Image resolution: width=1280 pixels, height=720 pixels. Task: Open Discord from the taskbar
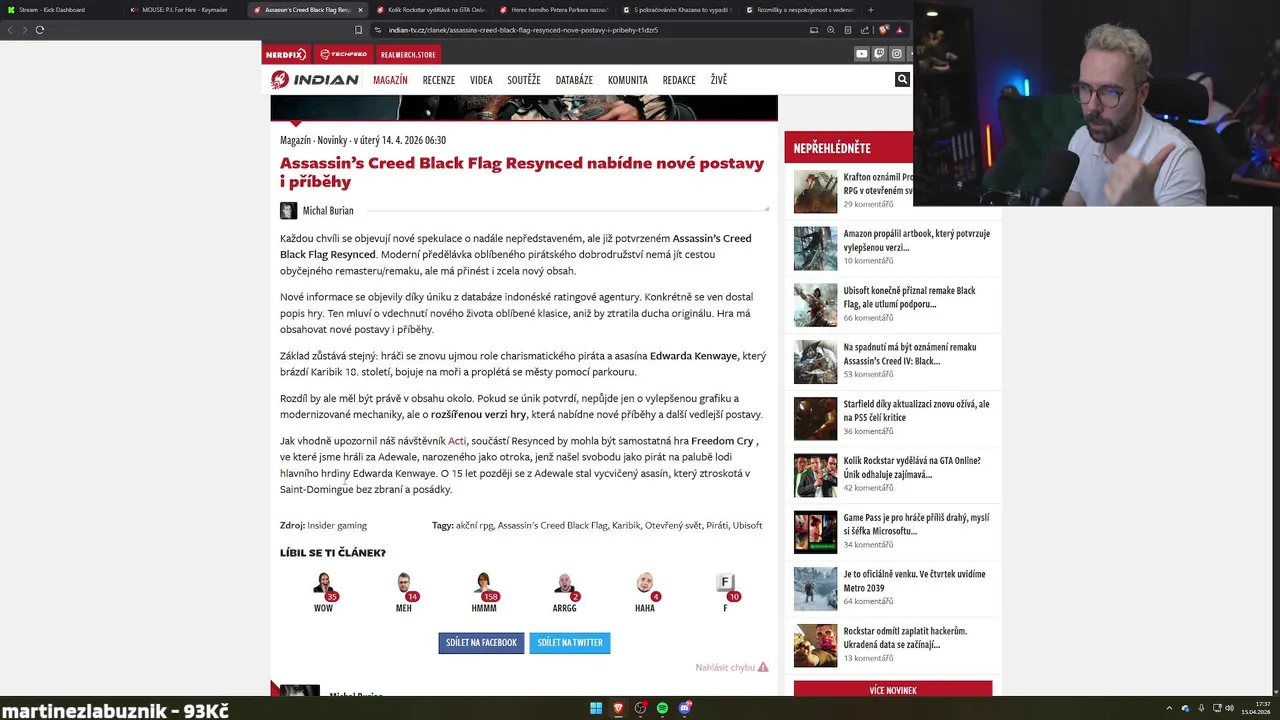[x=685, y=708]
